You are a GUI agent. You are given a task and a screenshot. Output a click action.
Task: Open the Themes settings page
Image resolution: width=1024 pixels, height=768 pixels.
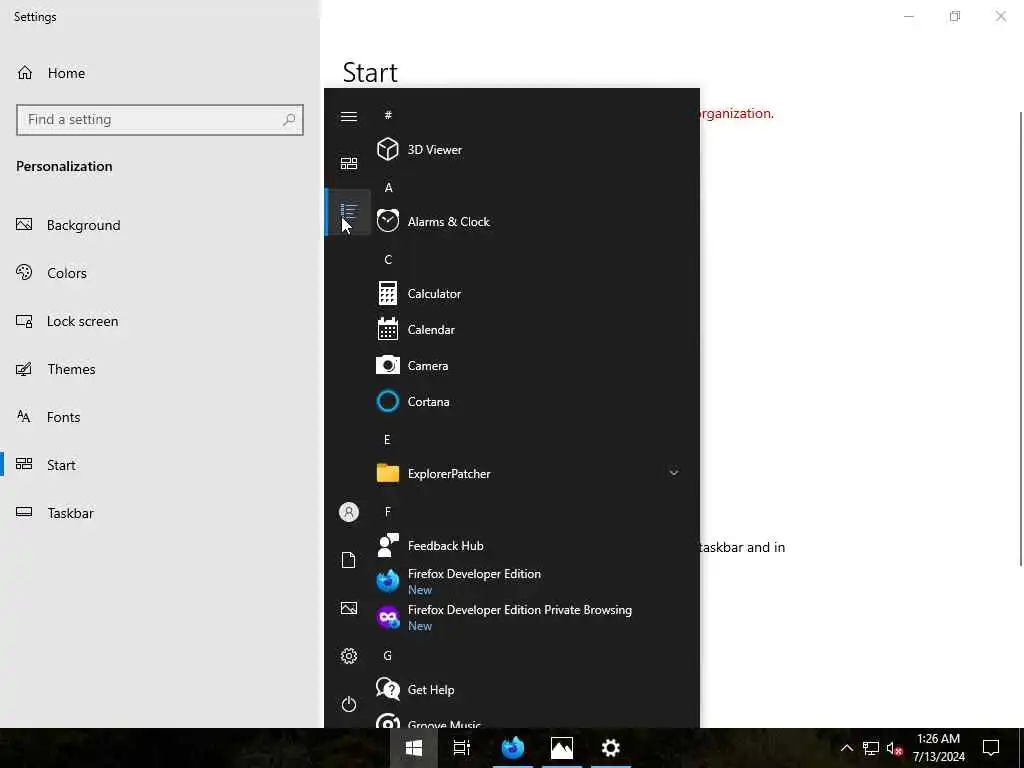[160, 369]
